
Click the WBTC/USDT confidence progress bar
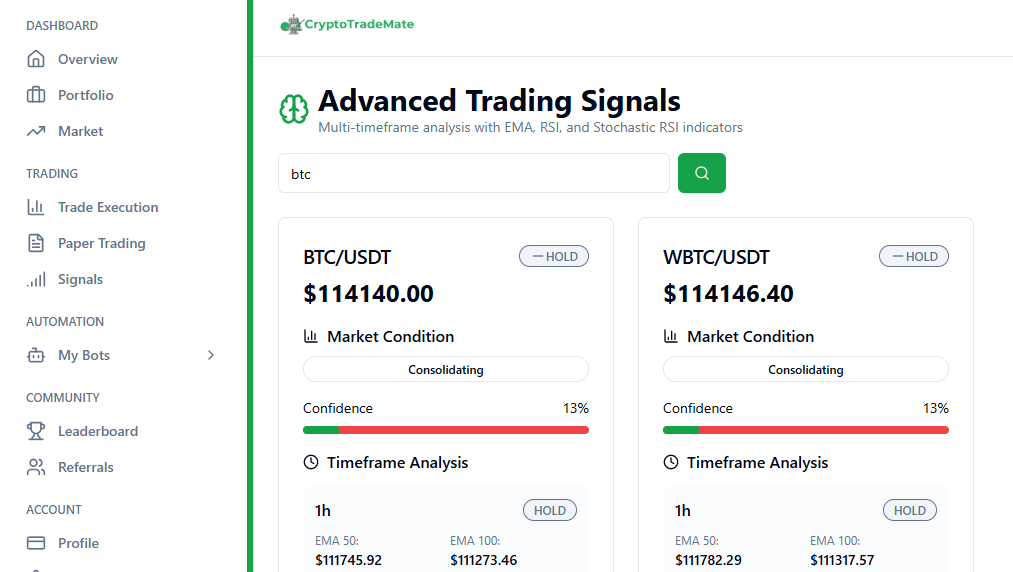tap(805, 430)
